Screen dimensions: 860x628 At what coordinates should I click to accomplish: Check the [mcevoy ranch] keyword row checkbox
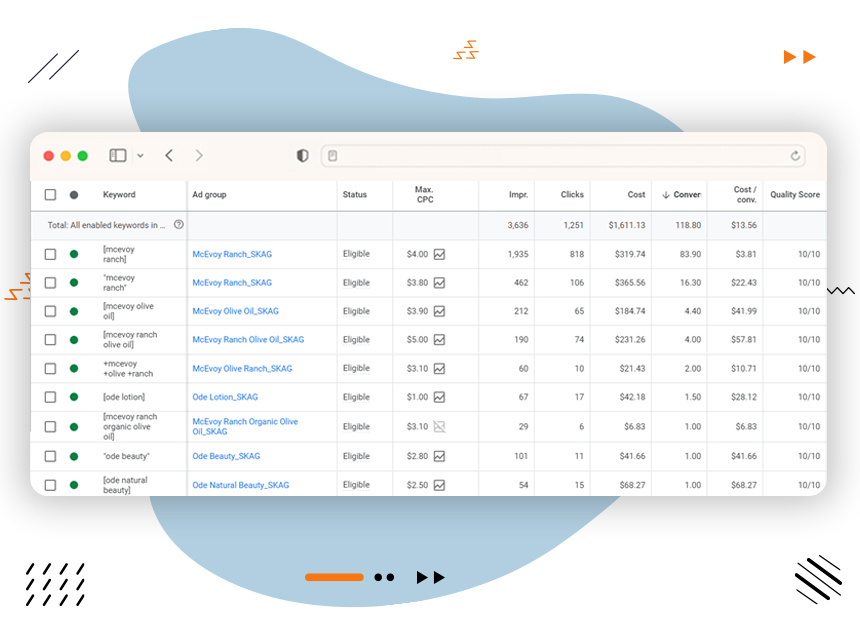(x=49, y=254)
